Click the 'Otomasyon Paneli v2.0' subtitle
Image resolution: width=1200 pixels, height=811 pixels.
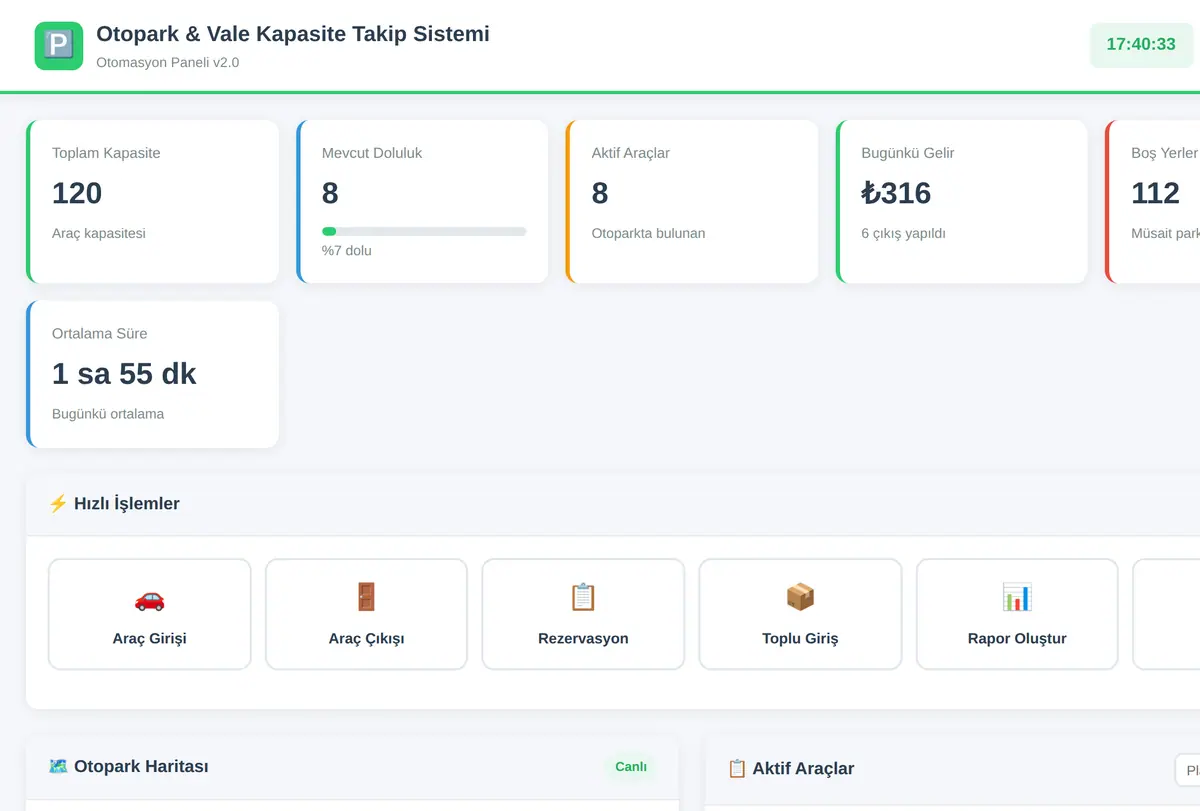tap(168, 63)
